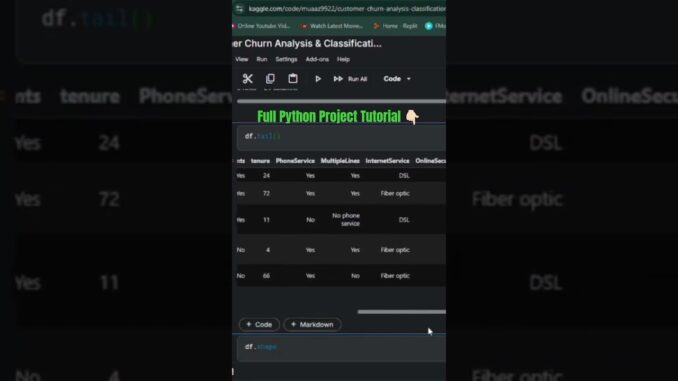
Task: Open the Help menu
Action: tap(343, 59)
